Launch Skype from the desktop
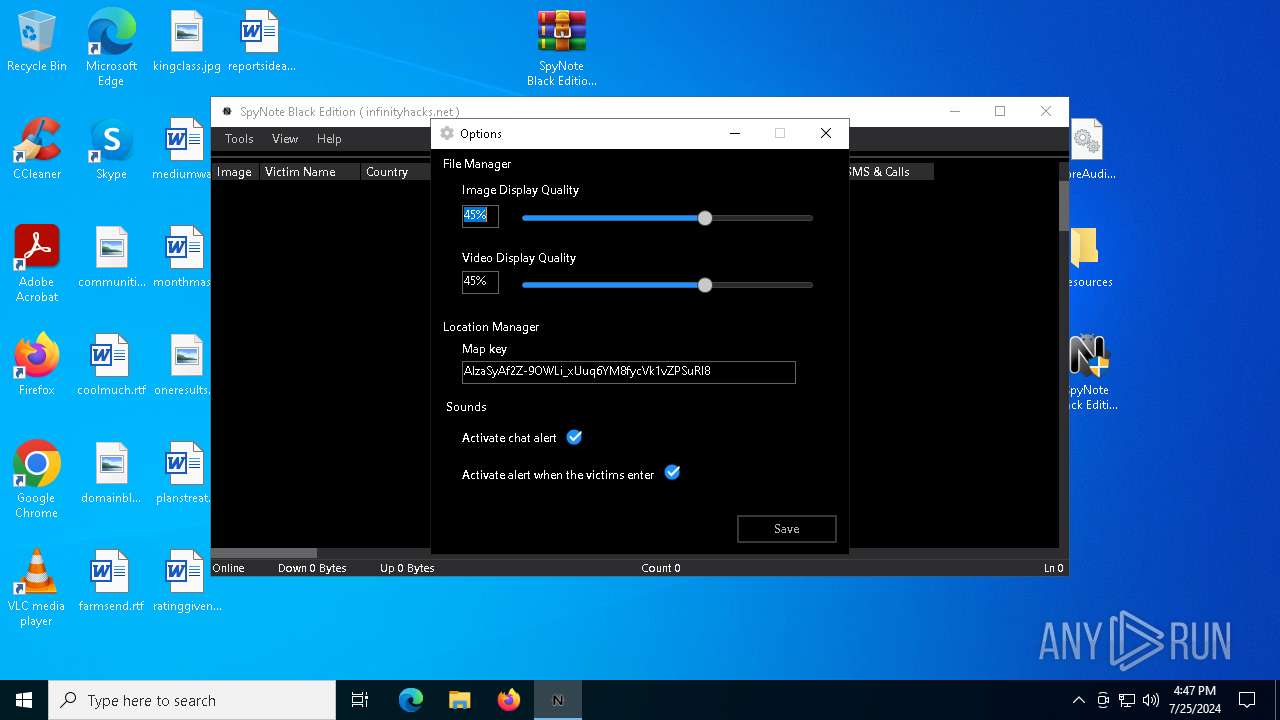Screen dimensions: 1280x720 coord(111,150)
